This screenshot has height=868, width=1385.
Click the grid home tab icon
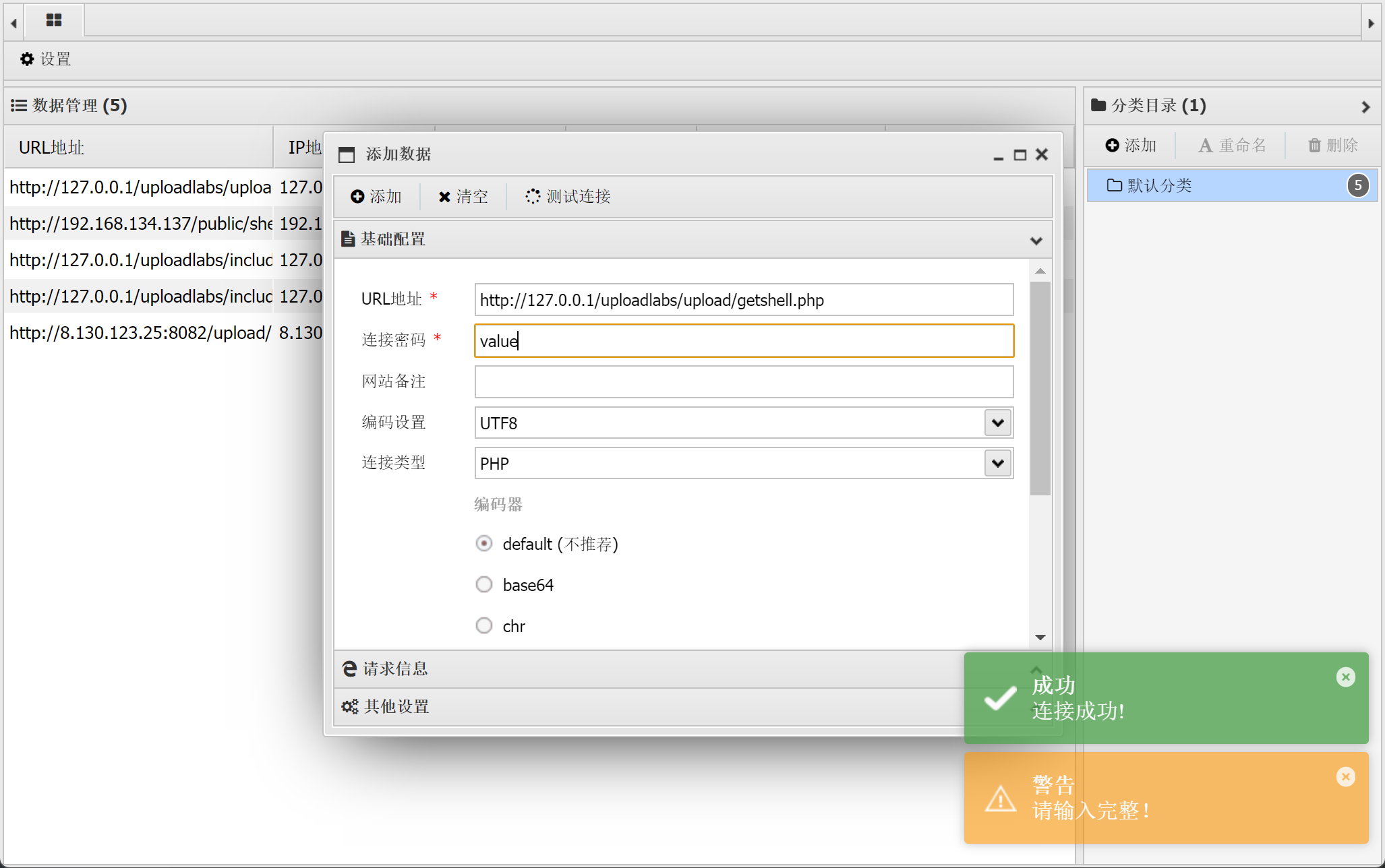pos(54,20)
